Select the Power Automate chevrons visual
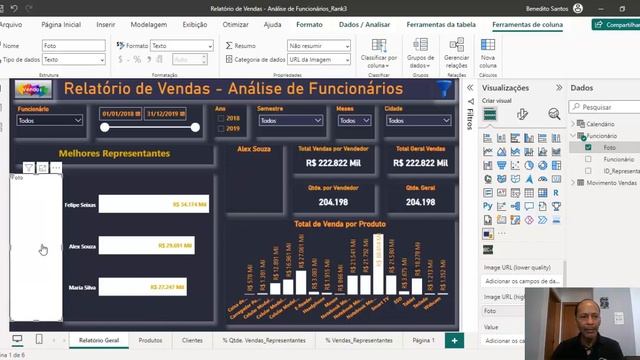Viewport: 640px width, 360px height. (542, 220)
